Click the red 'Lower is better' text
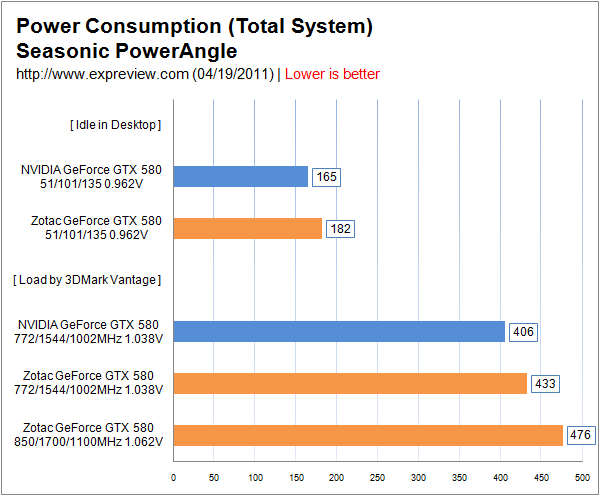Viewport: 600px width, 496px height. [333, 74]
